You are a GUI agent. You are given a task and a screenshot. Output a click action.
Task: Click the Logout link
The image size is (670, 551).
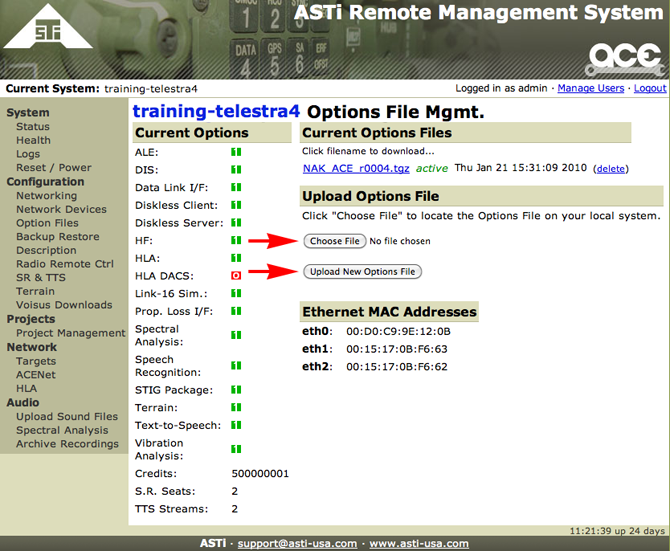(x=650, y=88)
